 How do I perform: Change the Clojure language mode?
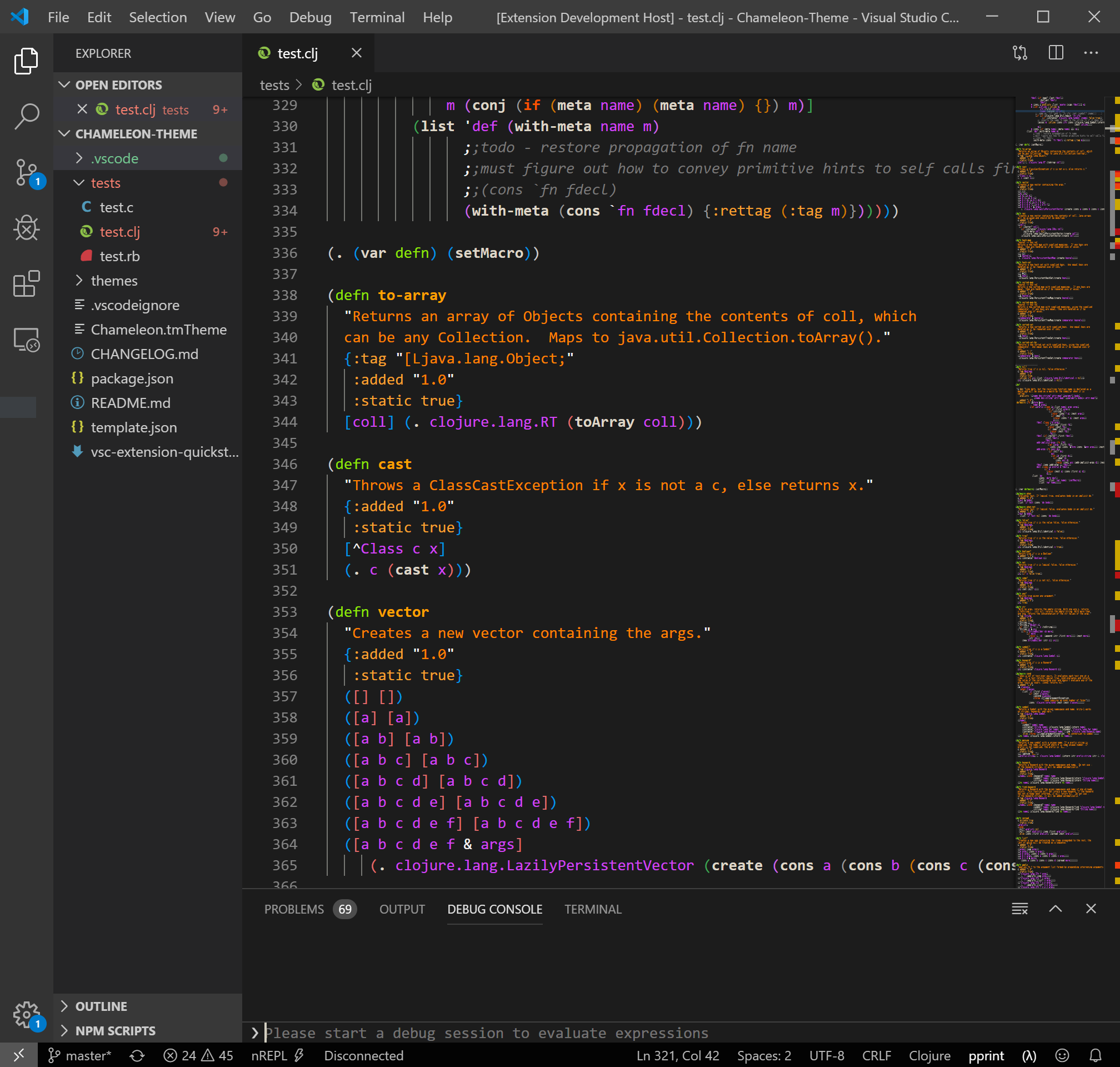[929, 1056]
